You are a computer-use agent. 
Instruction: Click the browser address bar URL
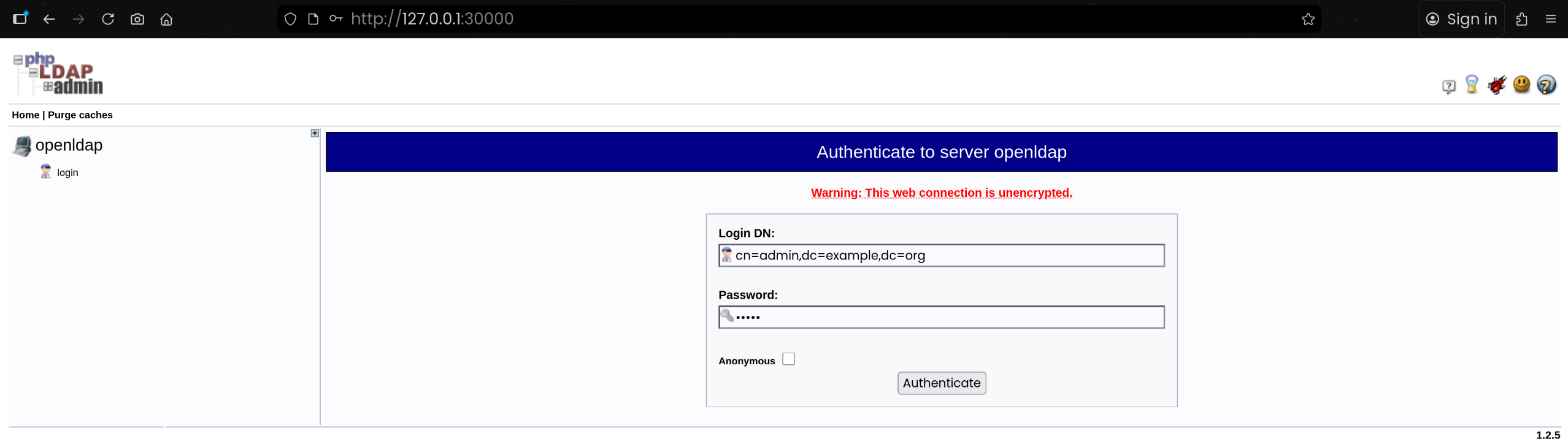(432, 19)
